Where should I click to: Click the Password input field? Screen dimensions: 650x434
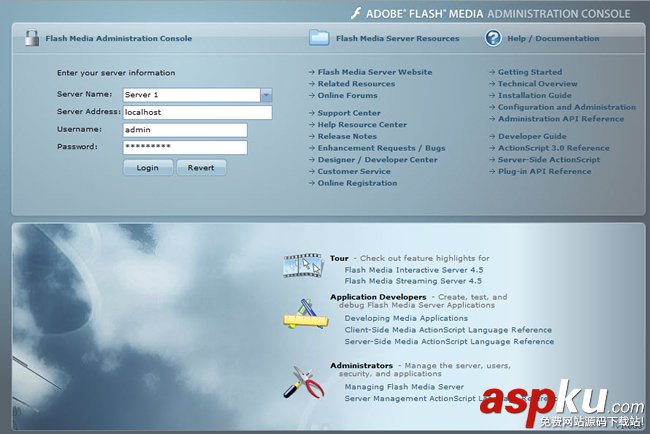[185, 147]
